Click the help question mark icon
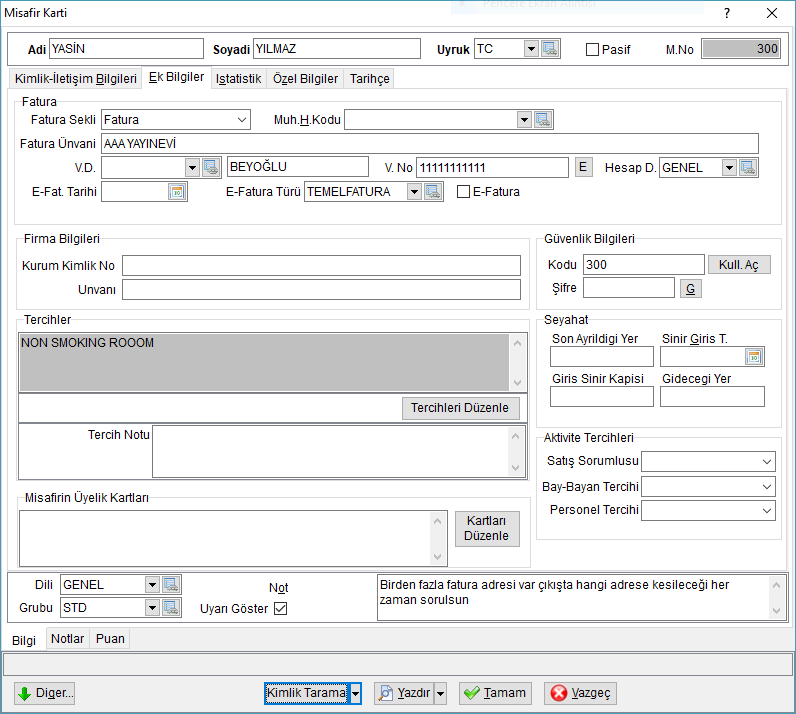The image size is (796, 714). tap(727, 13)
